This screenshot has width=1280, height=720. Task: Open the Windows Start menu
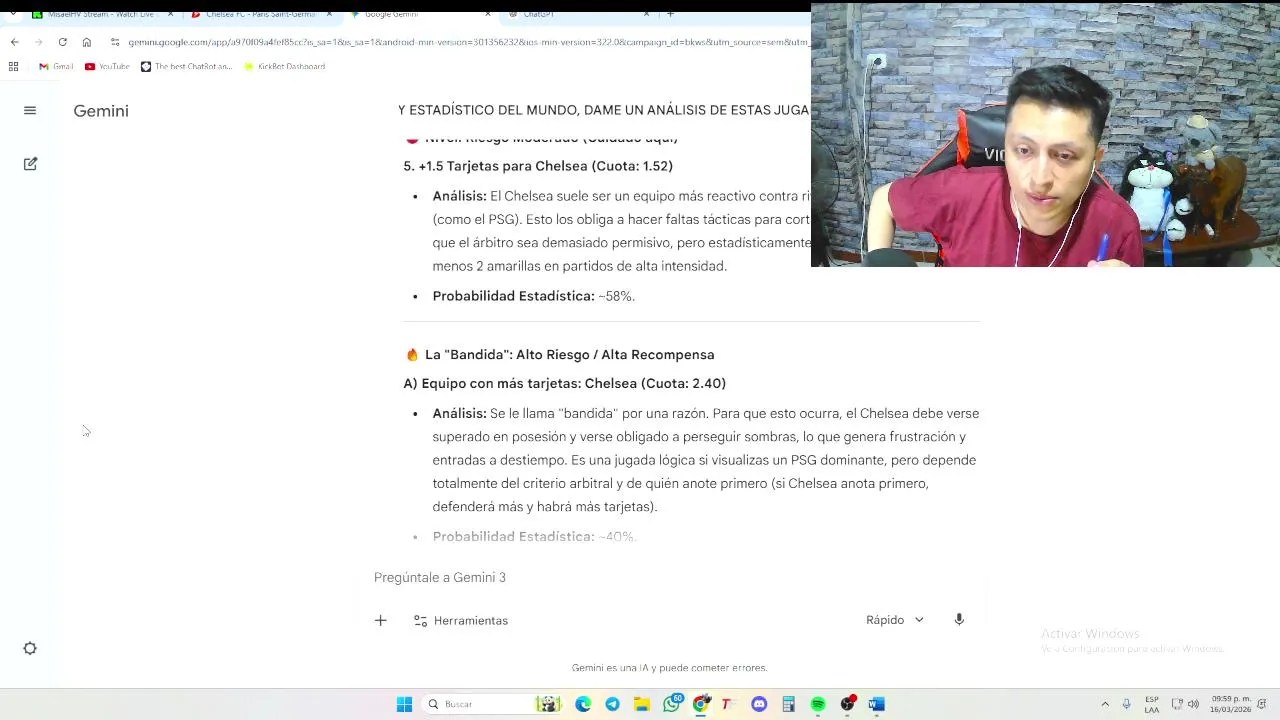click(404, 704)
